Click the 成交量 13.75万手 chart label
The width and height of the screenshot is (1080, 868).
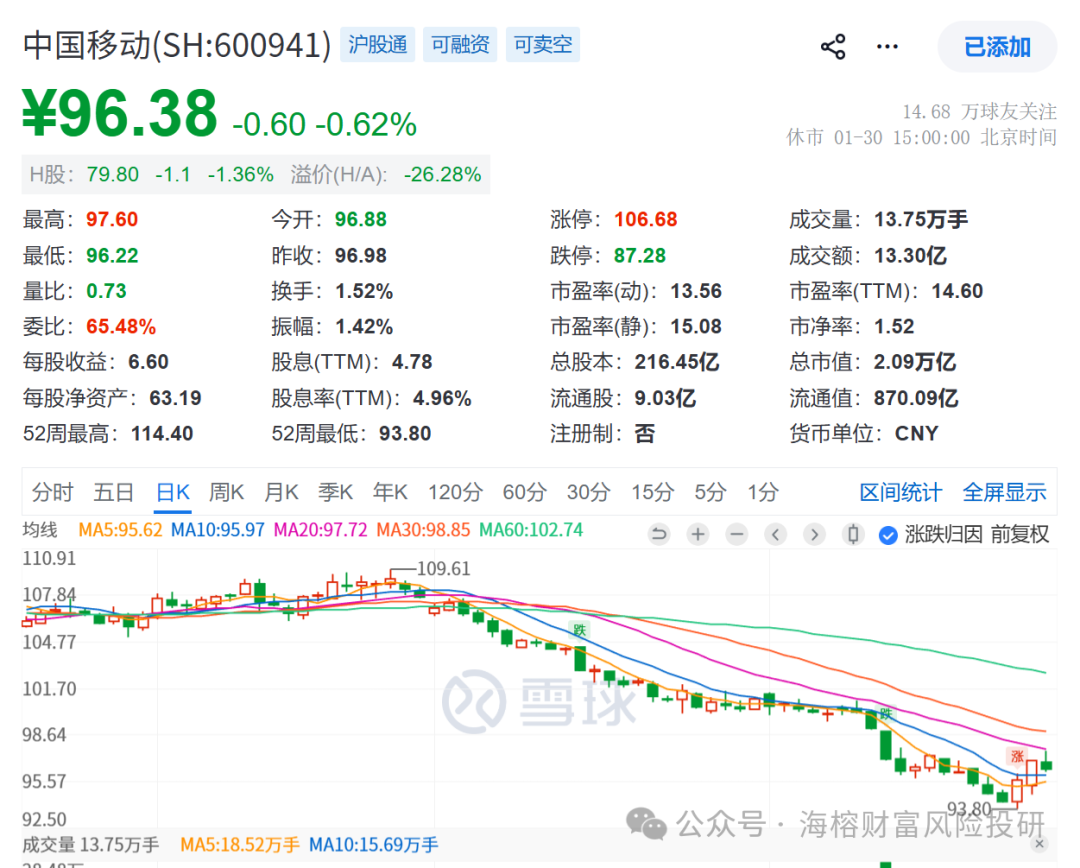pyautogui.click(x=91, y=845)
